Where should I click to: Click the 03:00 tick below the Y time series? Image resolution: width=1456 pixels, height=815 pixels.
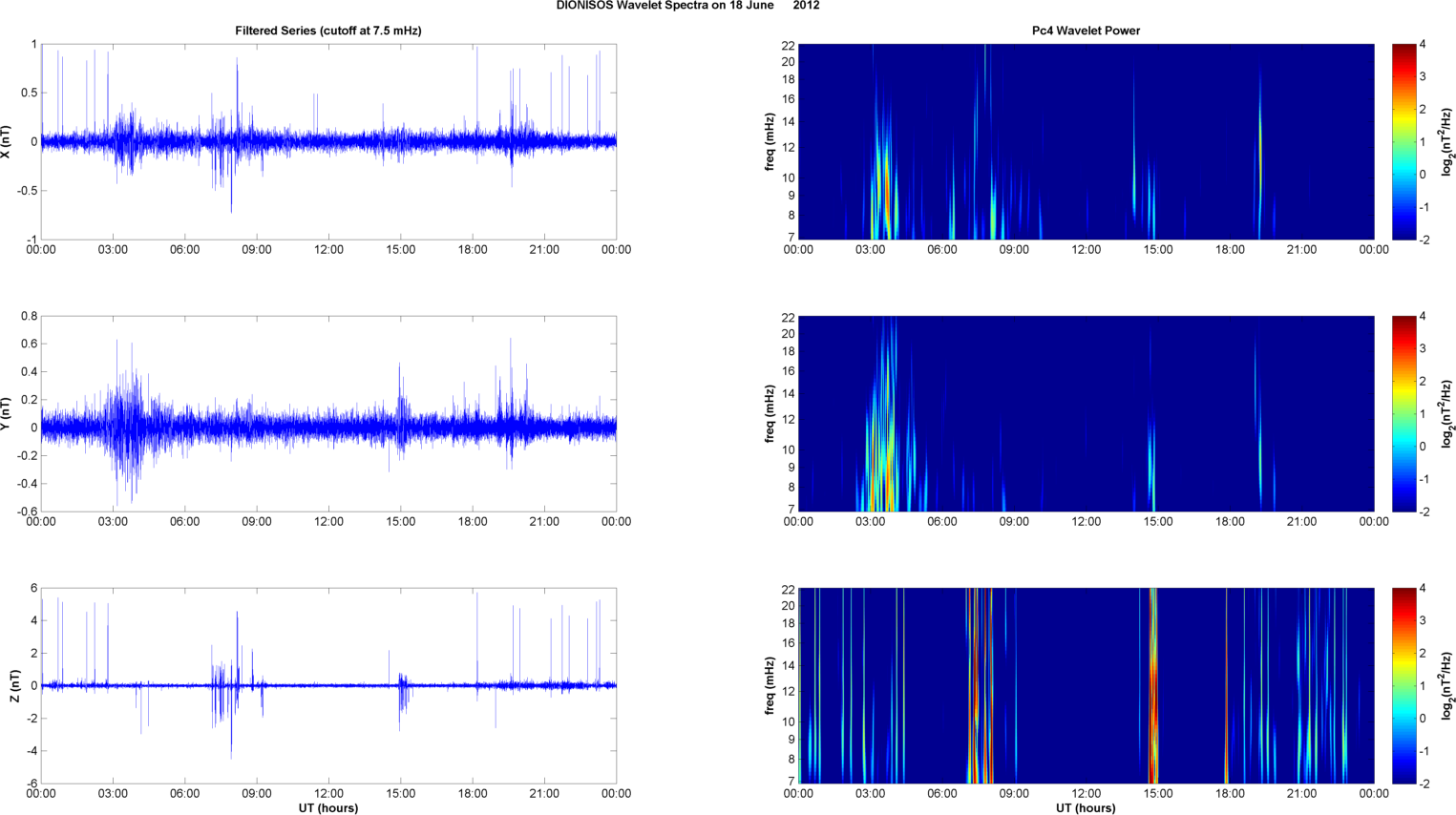tap(113, 522)
